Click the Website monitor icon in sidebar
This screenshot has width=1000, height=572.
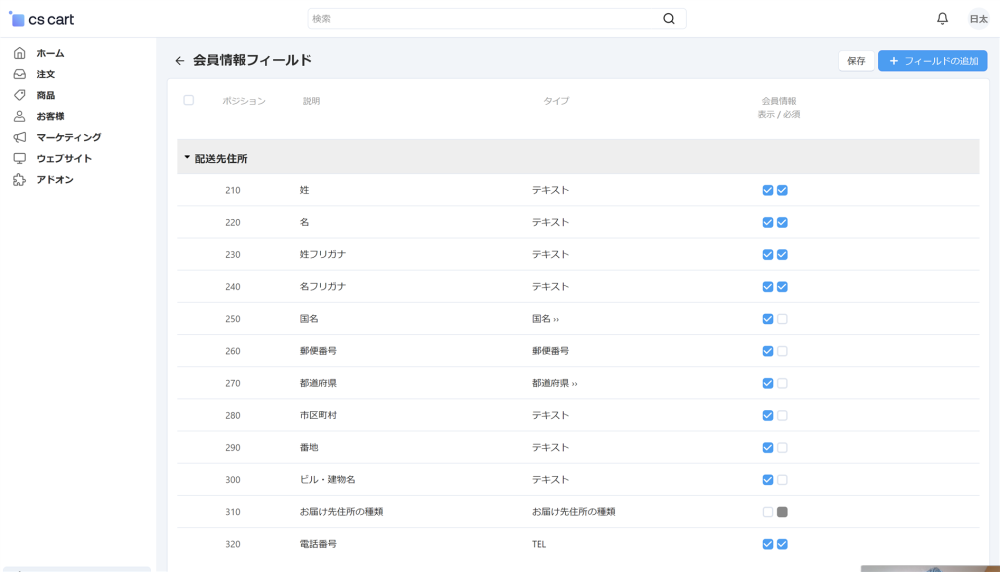(x=19, y=158)
